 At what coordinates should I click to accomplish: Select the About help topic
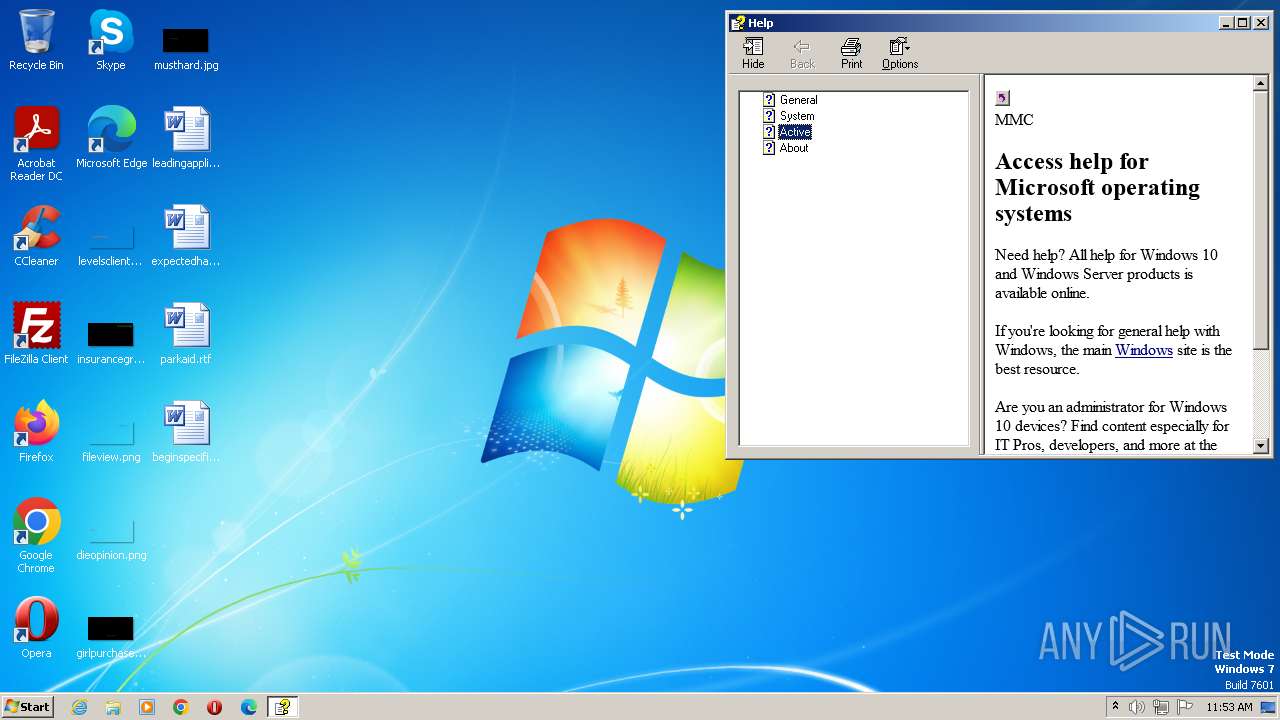794,148
